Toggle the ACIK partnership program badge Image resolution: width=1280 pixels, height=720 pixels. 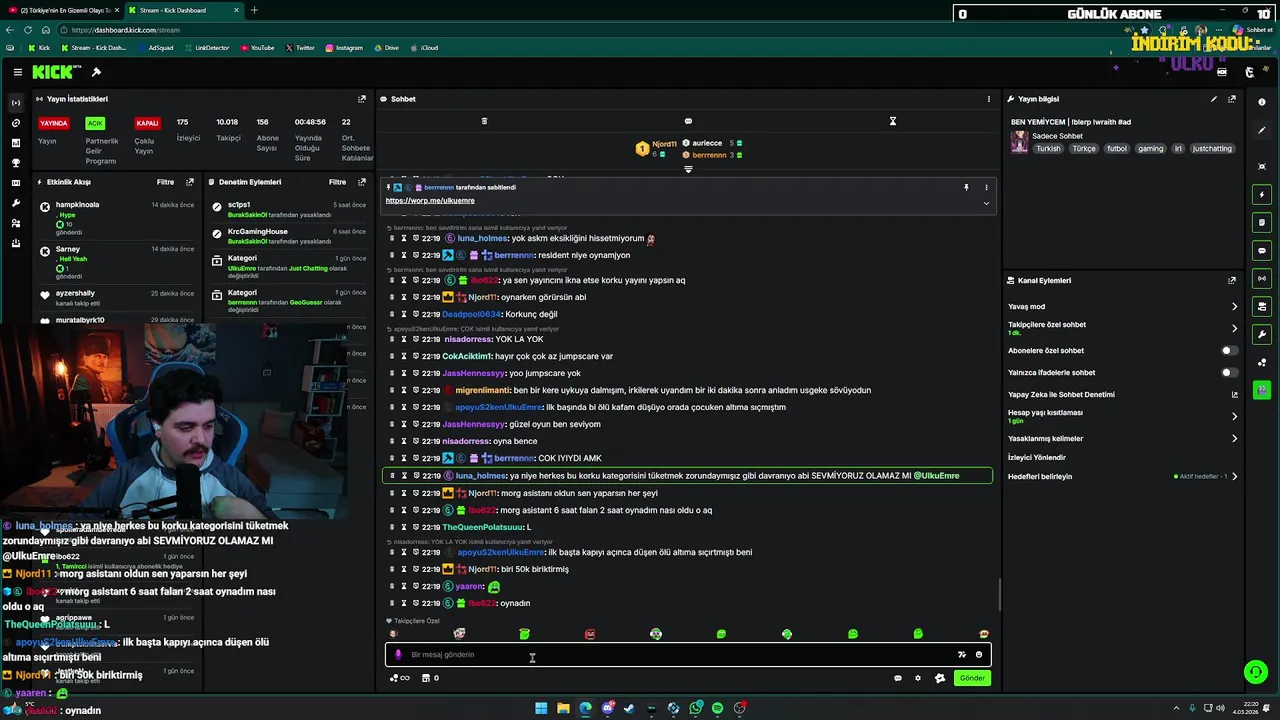tap(95, 123)
